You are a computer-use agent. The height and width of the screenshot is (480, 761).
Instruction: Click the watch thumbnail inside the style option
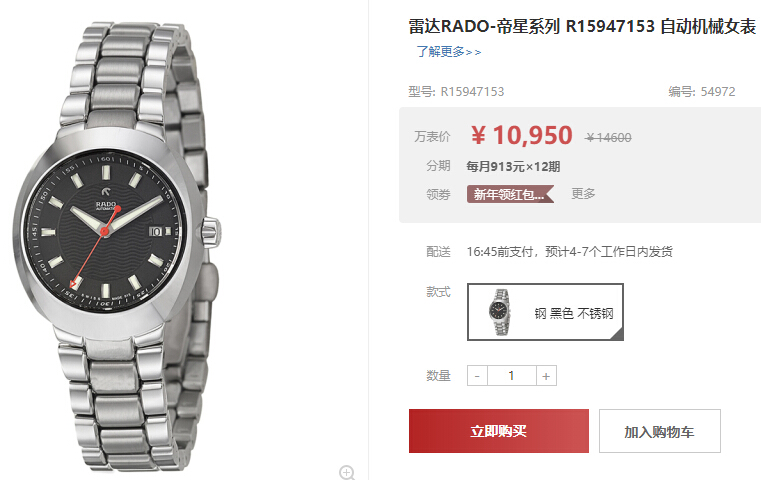pyautogui.click(x=500, y=312)
